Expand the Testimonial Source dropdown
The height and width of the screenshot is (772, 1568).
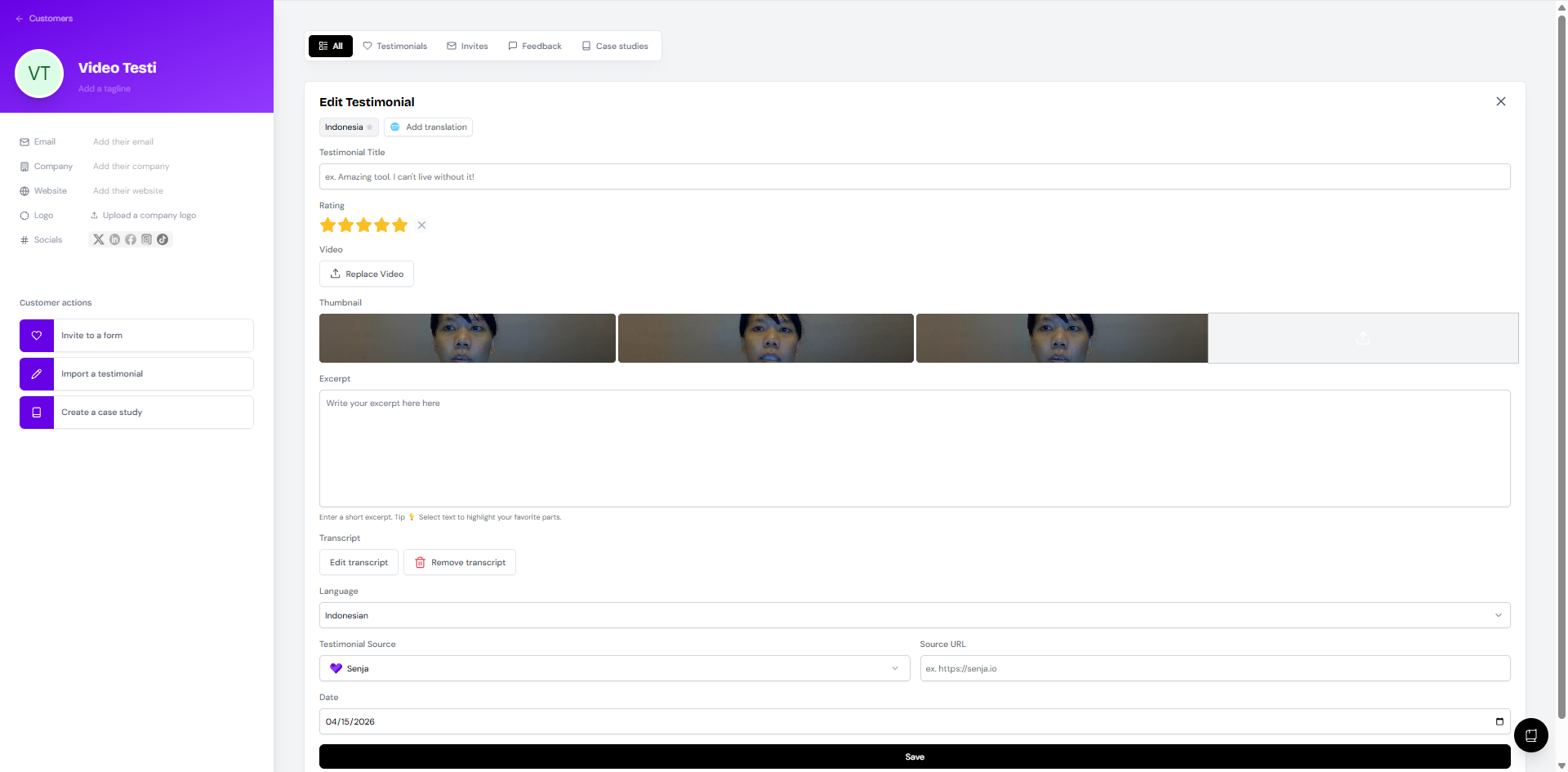click(614, 668)
